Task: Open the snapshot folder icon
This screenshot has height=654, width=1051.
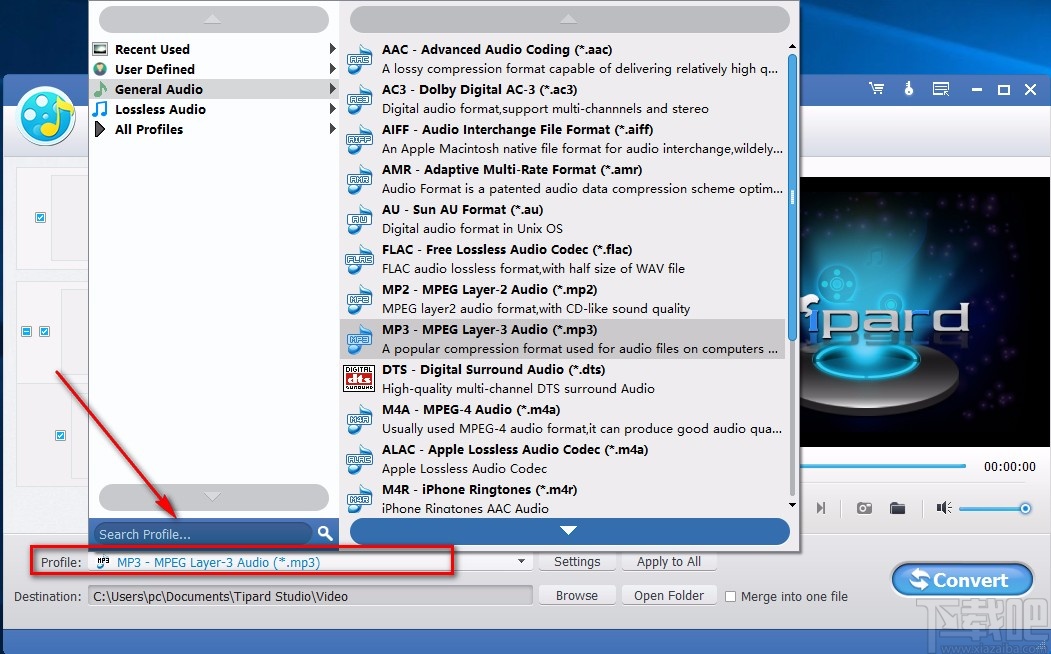Action: [x=898, y=508]
